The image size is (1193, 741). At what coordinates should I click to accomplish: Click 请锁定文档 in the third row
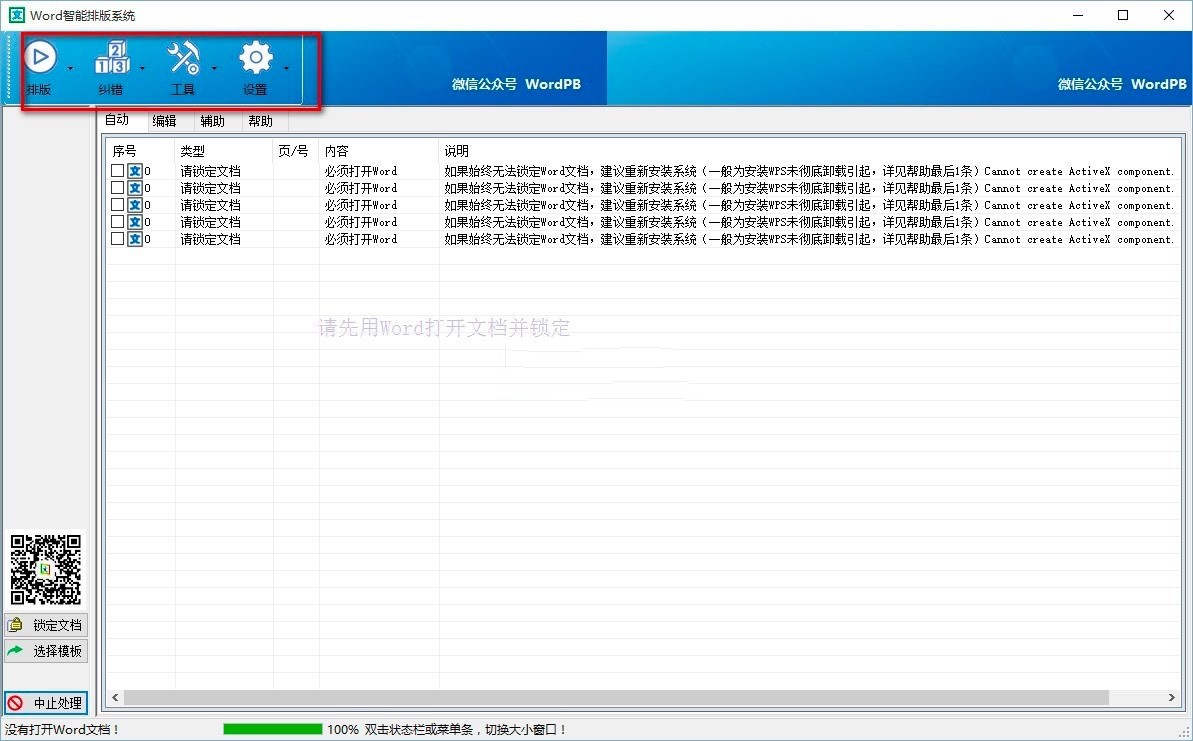click(x=210, y=205)
